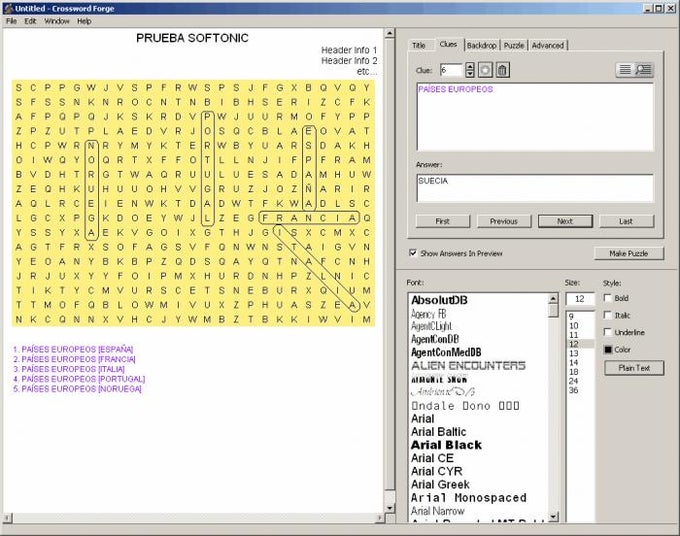Click the PRUEBA SOFTONIC puzzle title
This screenshot has width=680, height=536.
(x=192, y=38)
